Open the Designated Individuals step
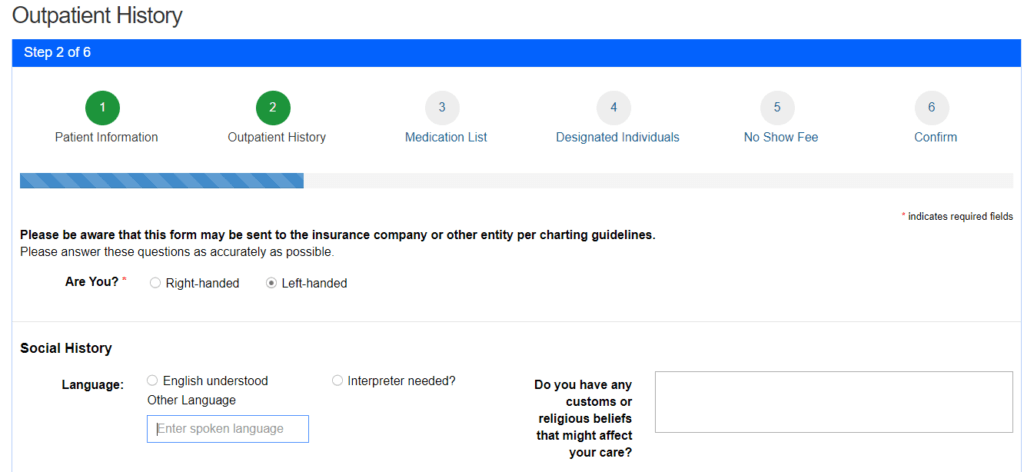 click(x=618, y=138)
